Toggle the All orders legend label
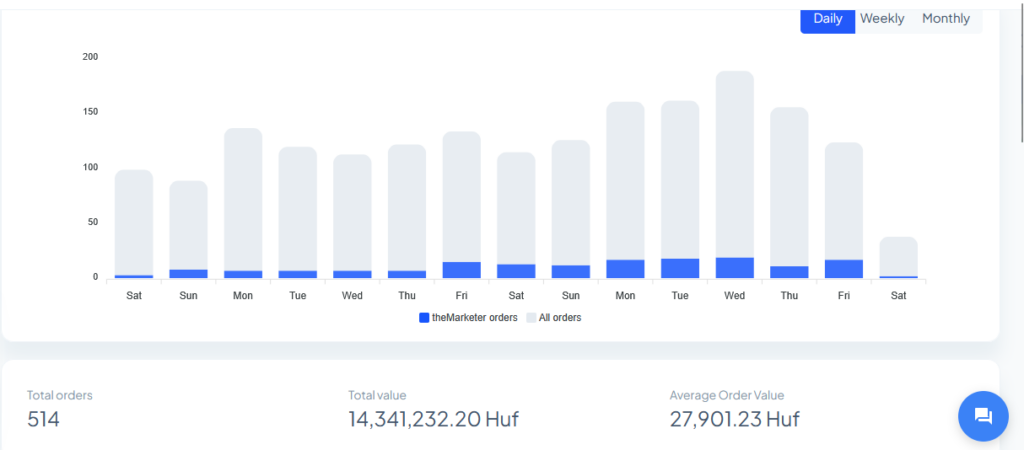 (559, 318)
